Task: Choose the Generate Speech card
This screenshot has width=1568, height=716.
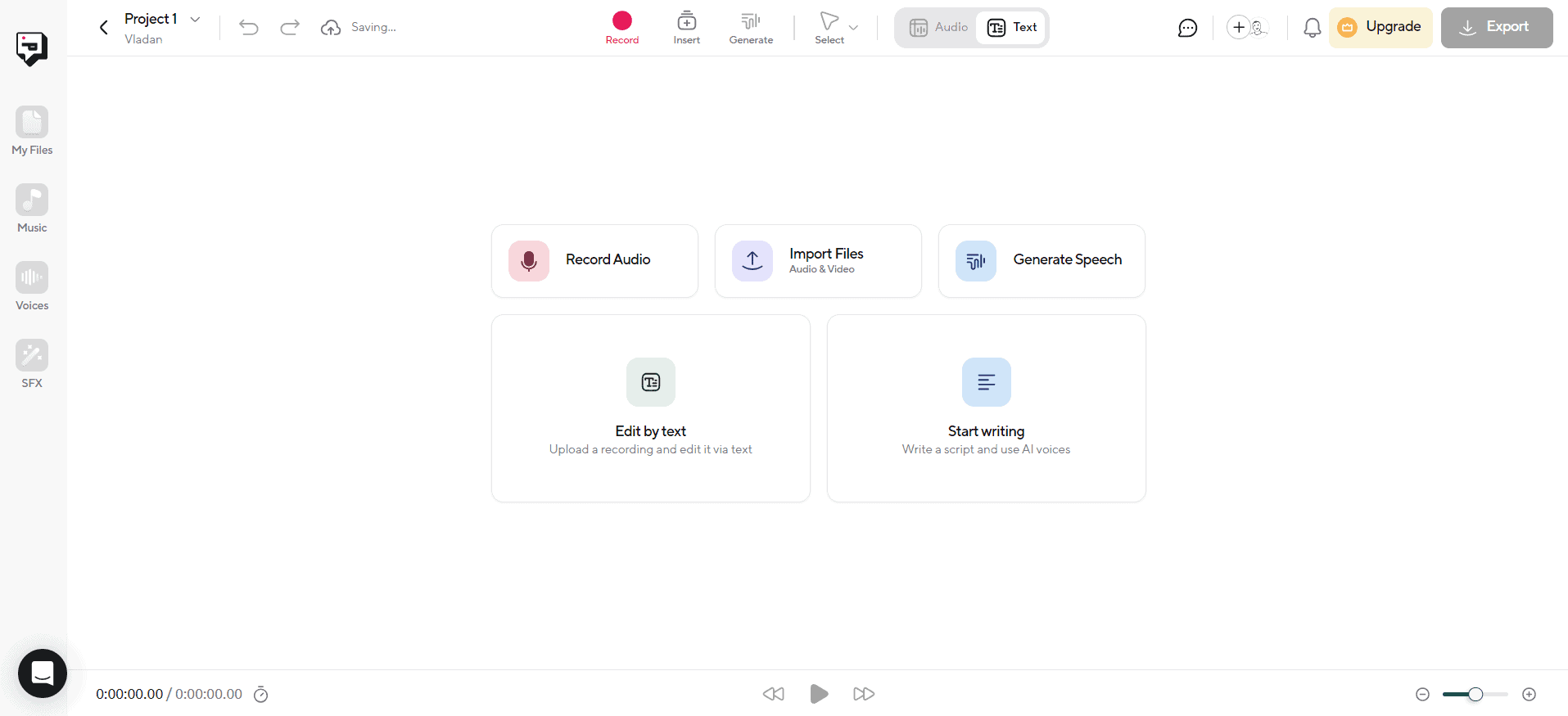Action: [x=1042, y=261]
